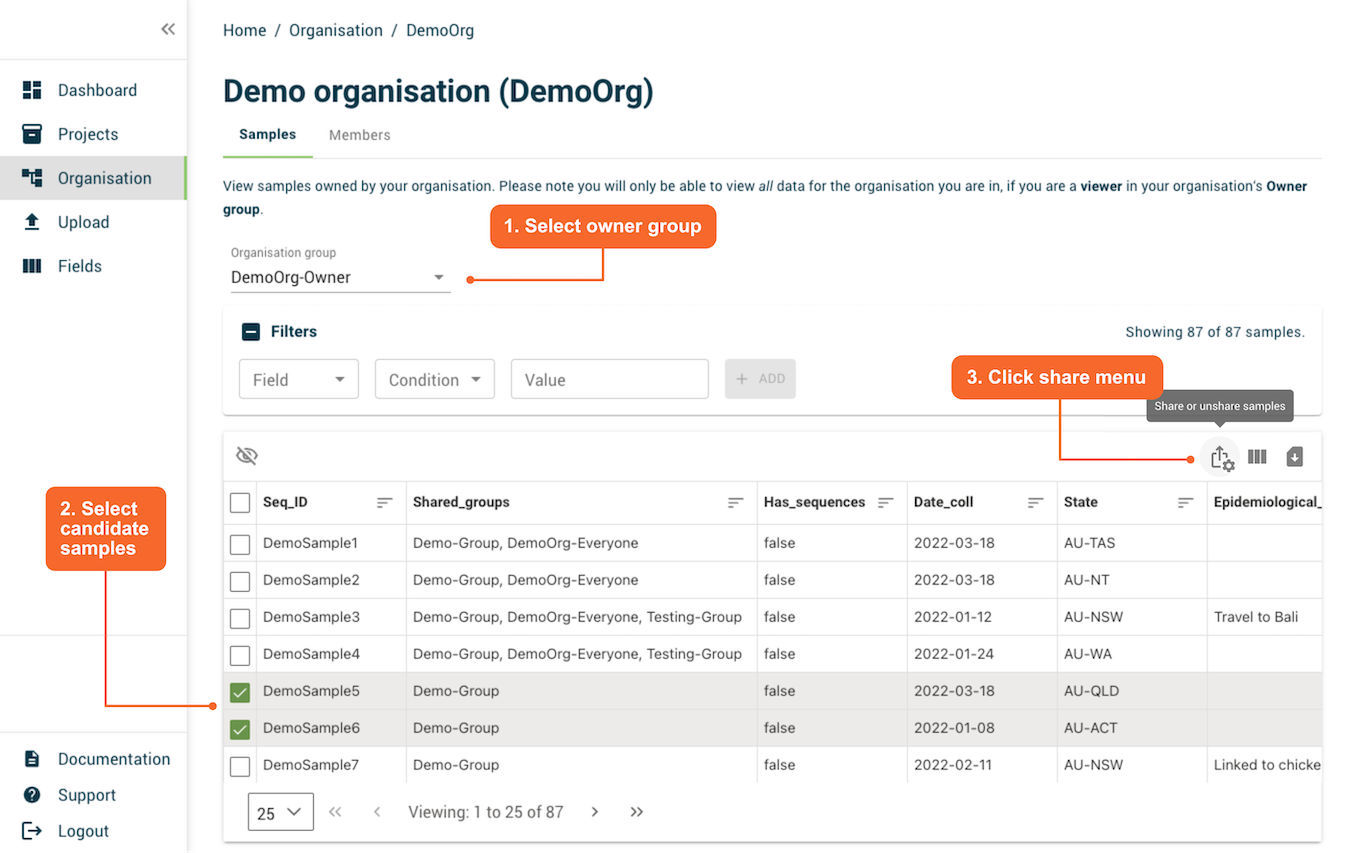Navigate Home via the breadcrumb link

click(244, 30)
